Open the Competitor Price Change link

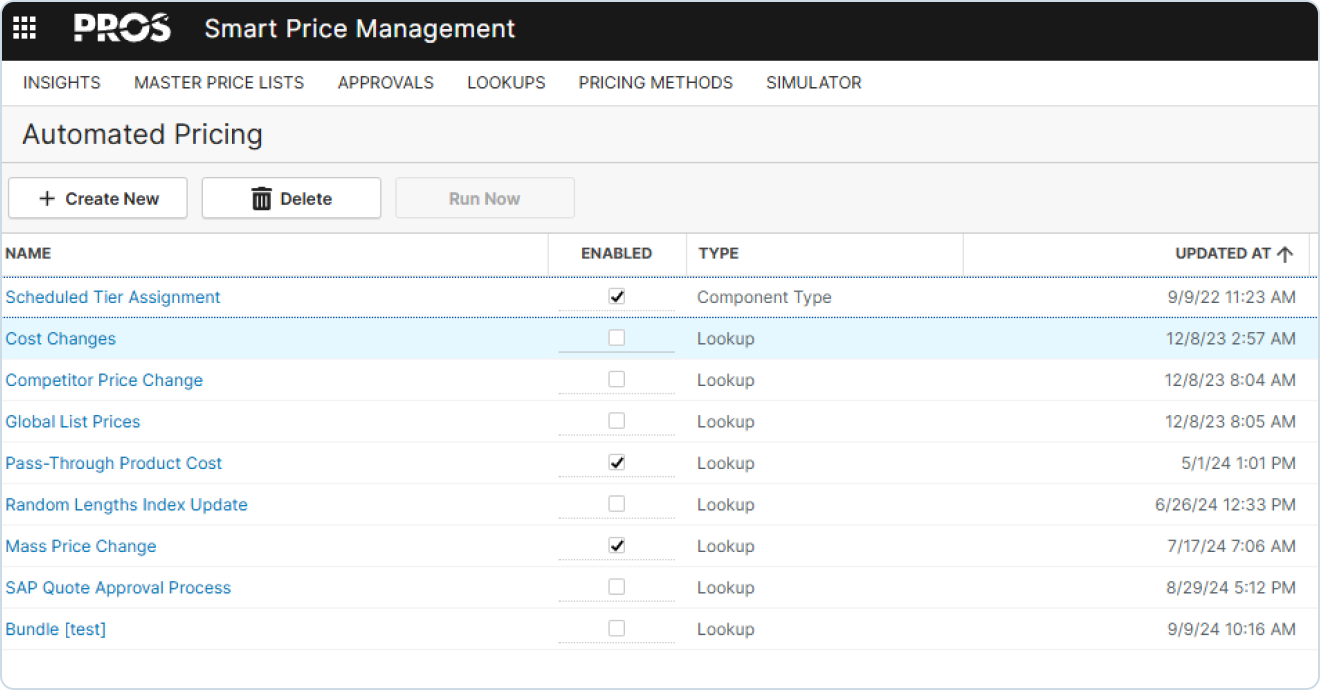tap(104, 380)
